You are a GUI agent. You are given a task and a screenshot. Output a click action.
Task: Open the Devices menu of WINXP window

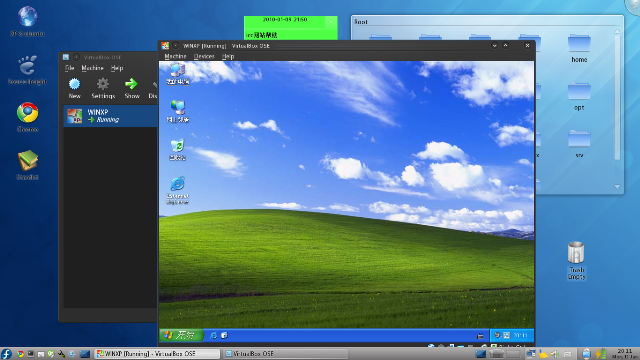pyautogui.click(x=204, y=56)
